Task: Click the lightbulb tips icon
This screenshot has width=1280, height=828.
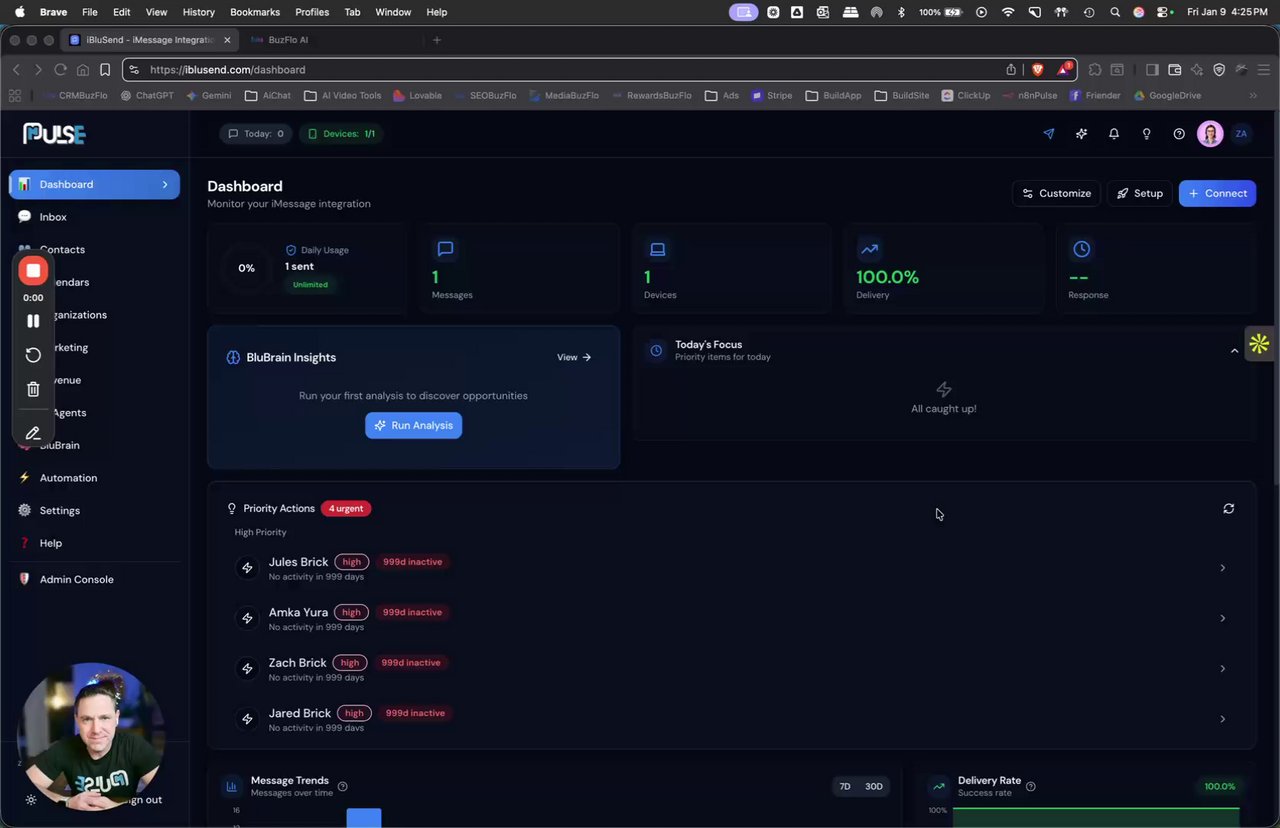Action: point(1146,134)
